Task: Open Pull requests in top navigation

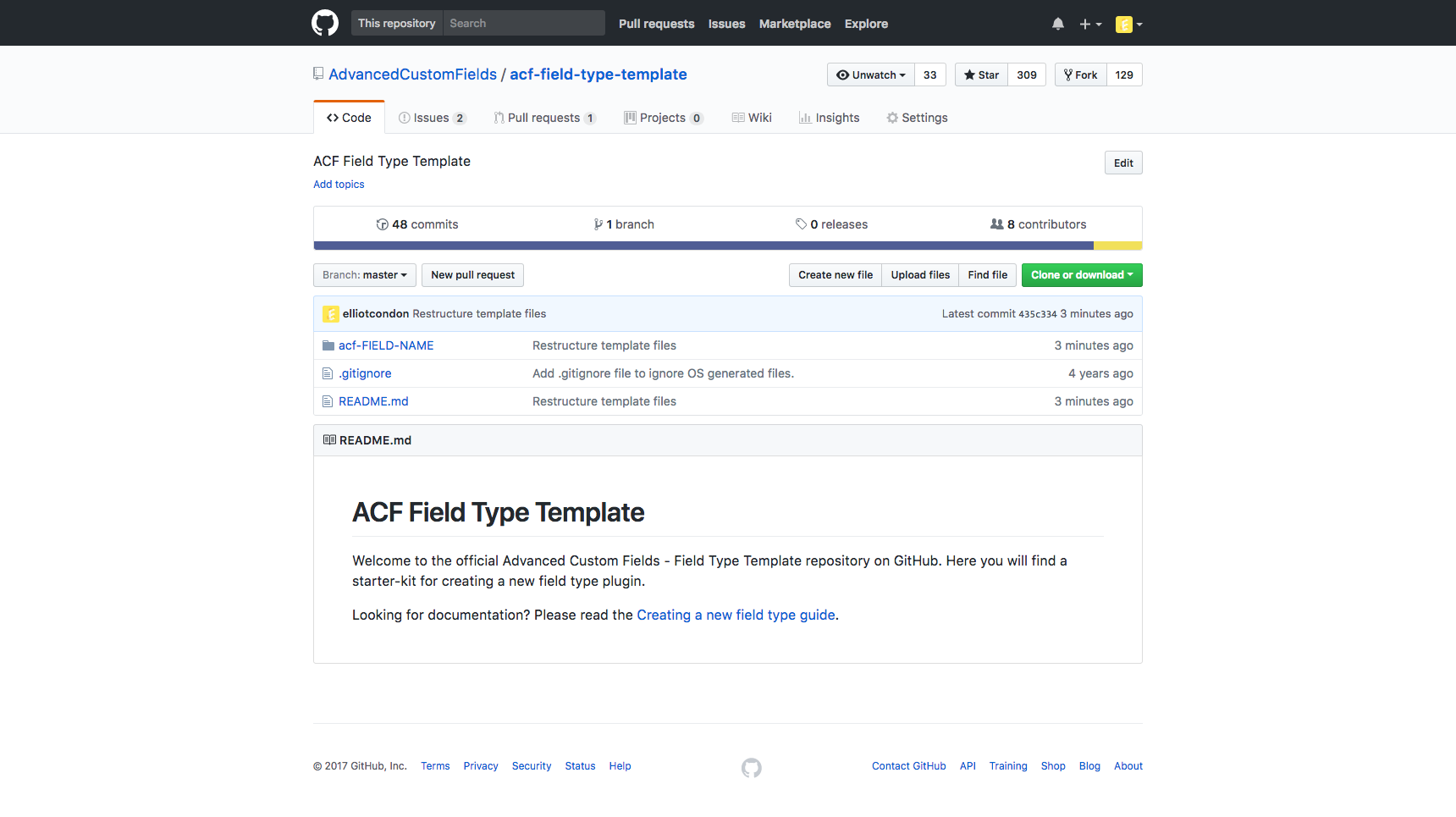Action: (x=657, y=24)
